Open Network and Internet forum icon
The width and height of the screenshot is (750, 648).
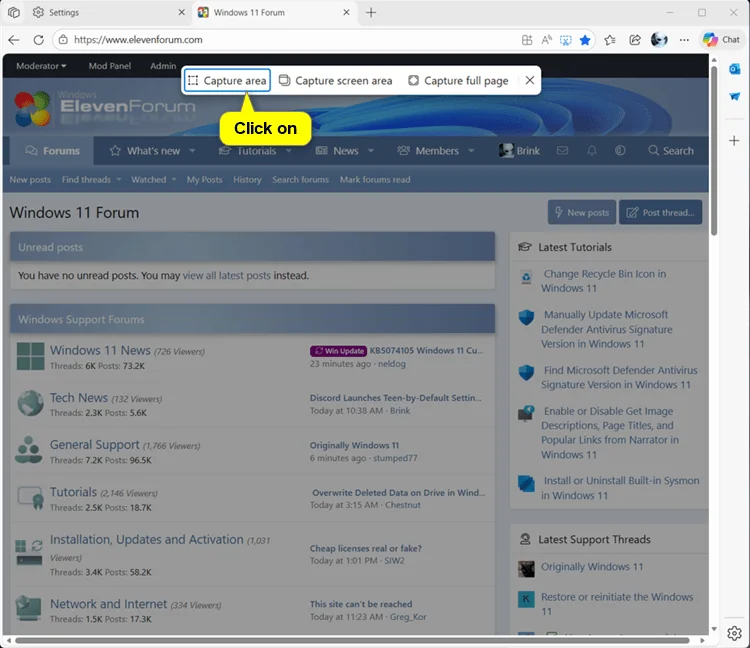coord(28,608)
